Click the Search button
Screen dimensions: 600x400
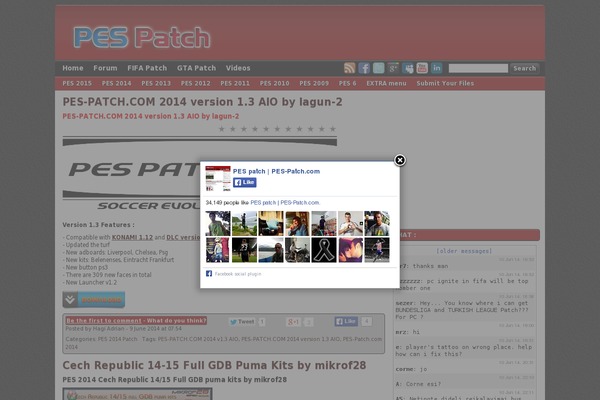525,68
